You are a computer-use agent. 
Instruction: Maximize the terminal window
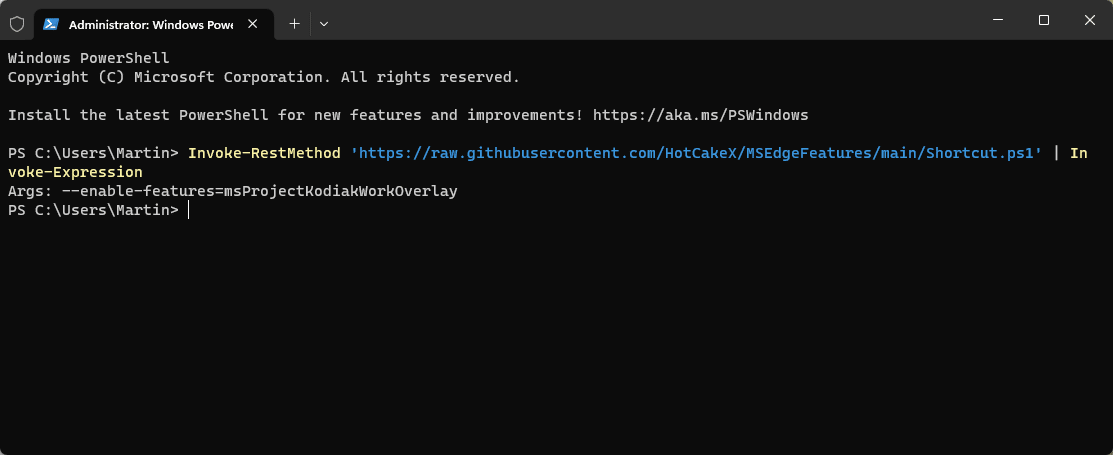(1043, 20)
